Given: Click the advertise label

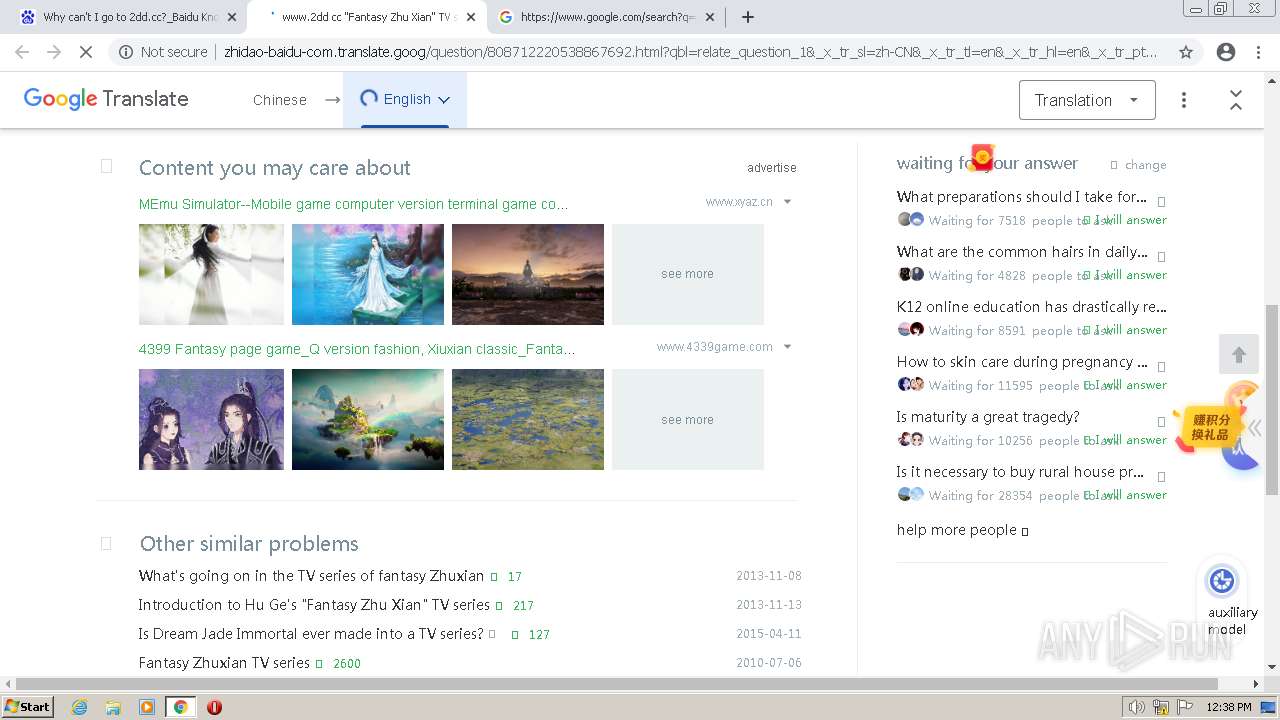Looking at the screenshot, I should coord(772,168).
